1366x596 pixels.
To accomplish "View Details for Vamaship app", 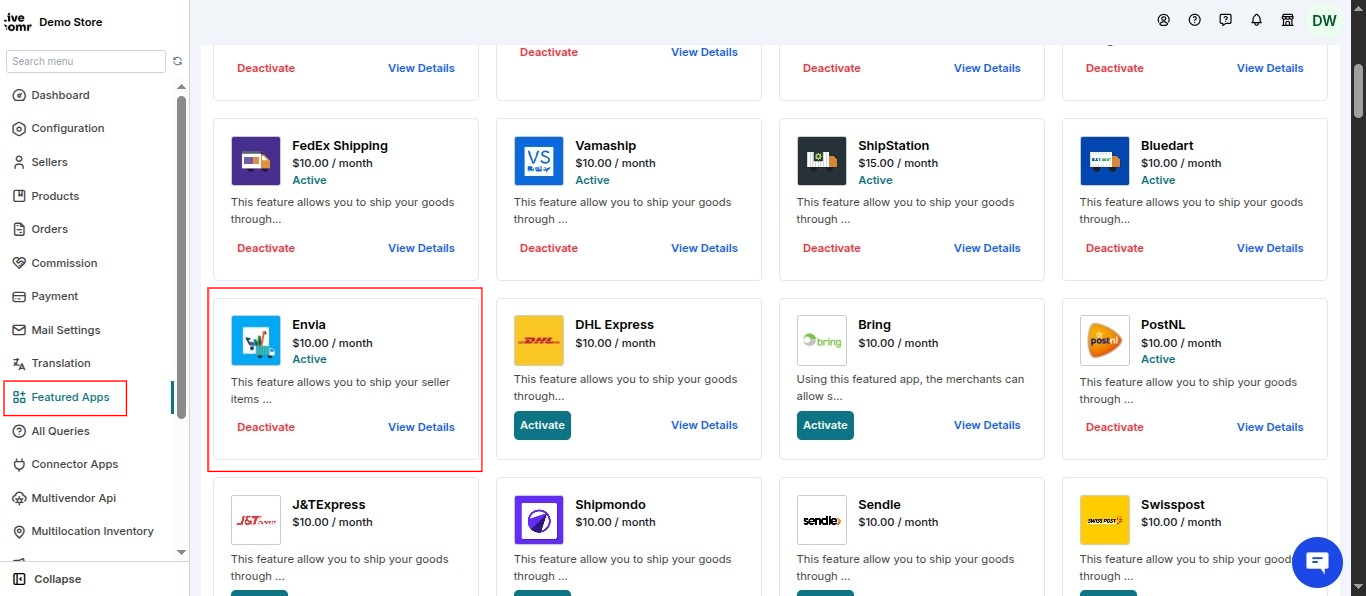I will coord(704,248).
